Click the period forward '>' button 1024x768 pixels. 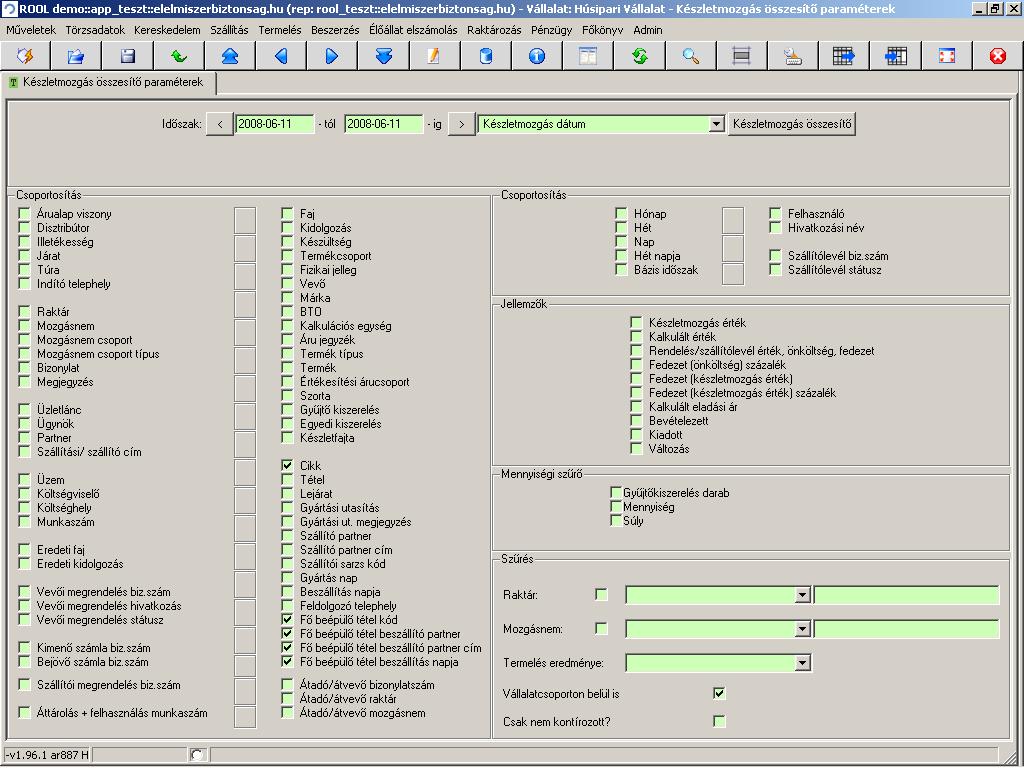pos(461,124)
